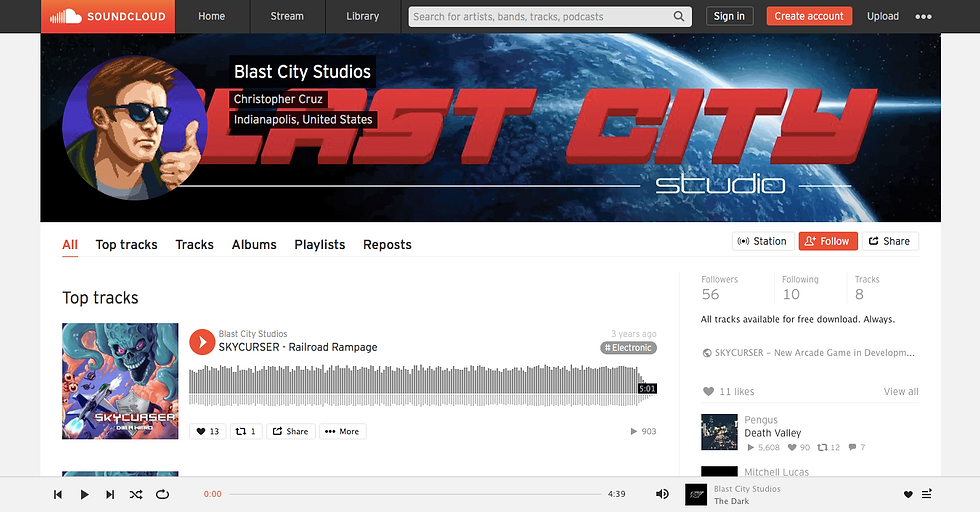Share the Railroad Rampage track
Screen dimensions: 980x512
tap(291, 431)
